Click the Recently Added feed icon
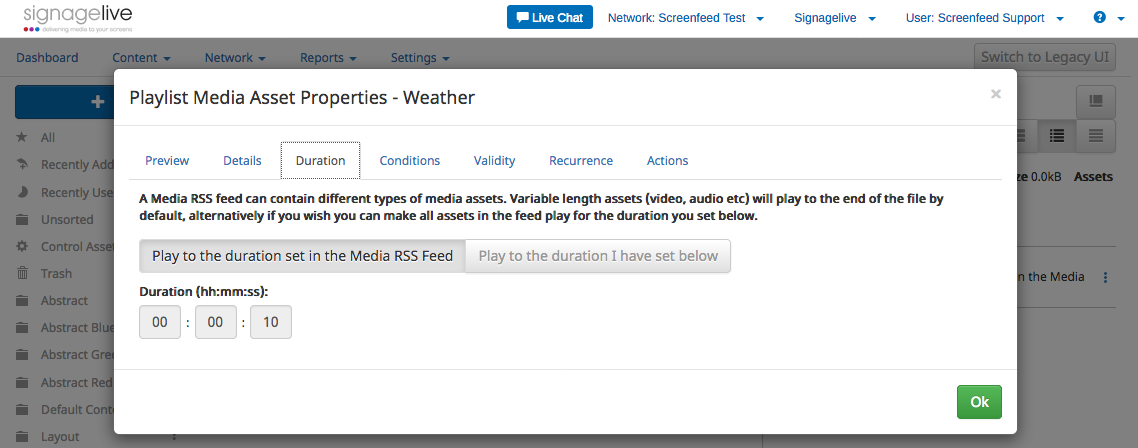 coord(22,165)
